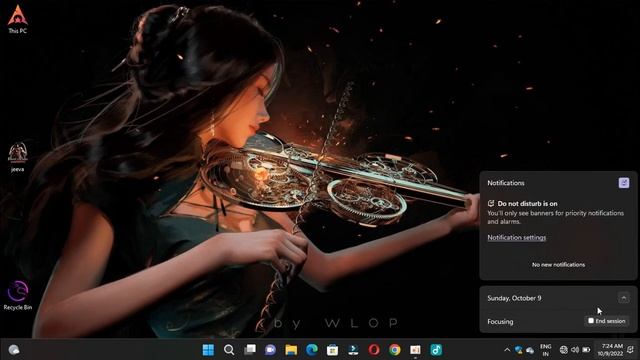Open the This PC desktop icon
The image size is (640, 360).
pos(18,19)
